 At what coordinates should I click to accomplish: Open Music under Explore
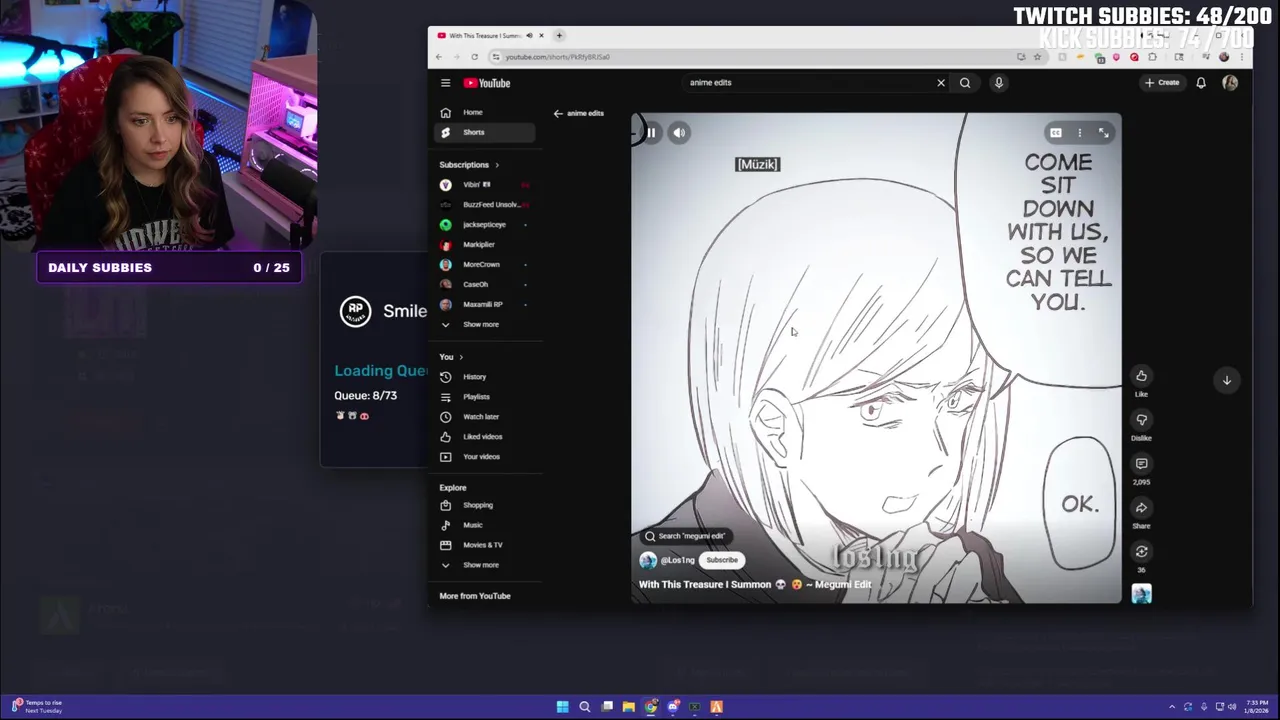pos(486,525)
